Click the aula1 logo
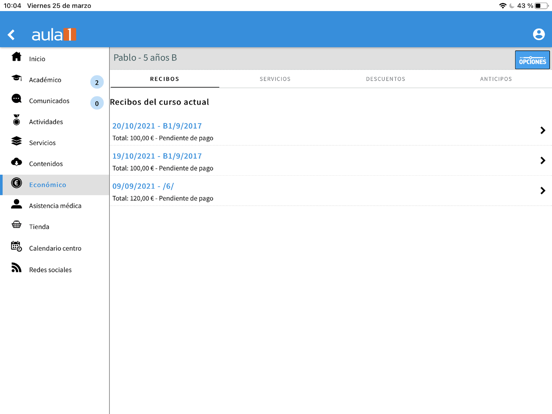 (x=54, y=34)
